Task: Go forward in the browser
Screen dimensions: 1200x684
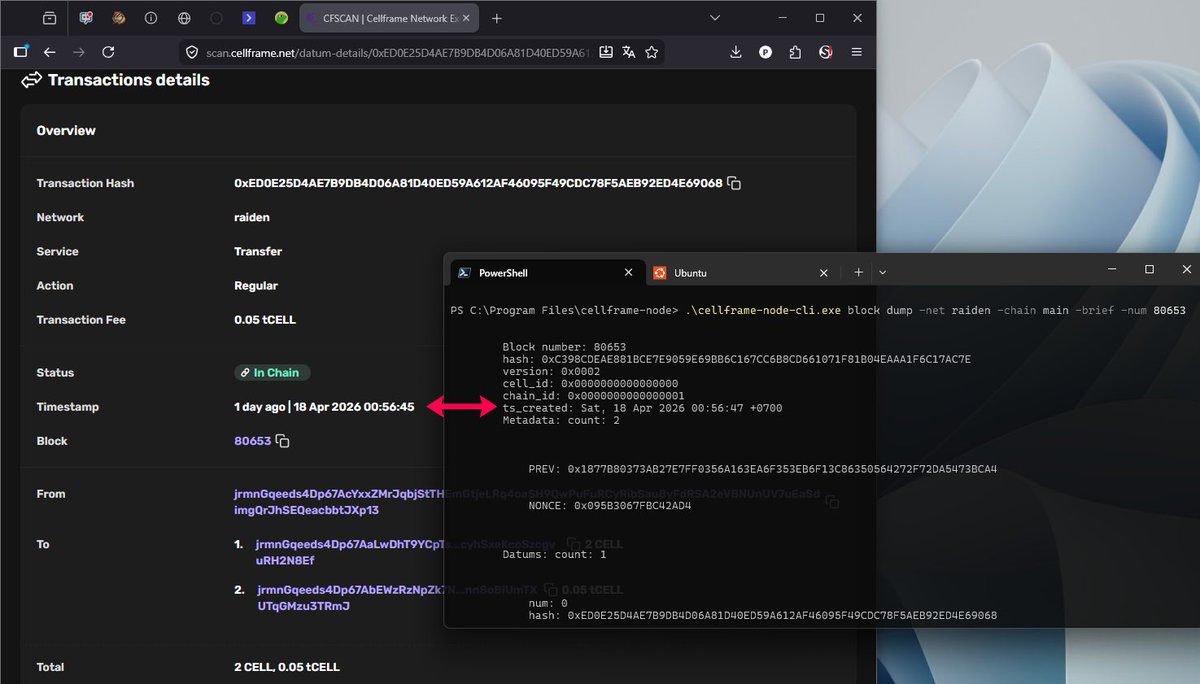Action: 79,52
